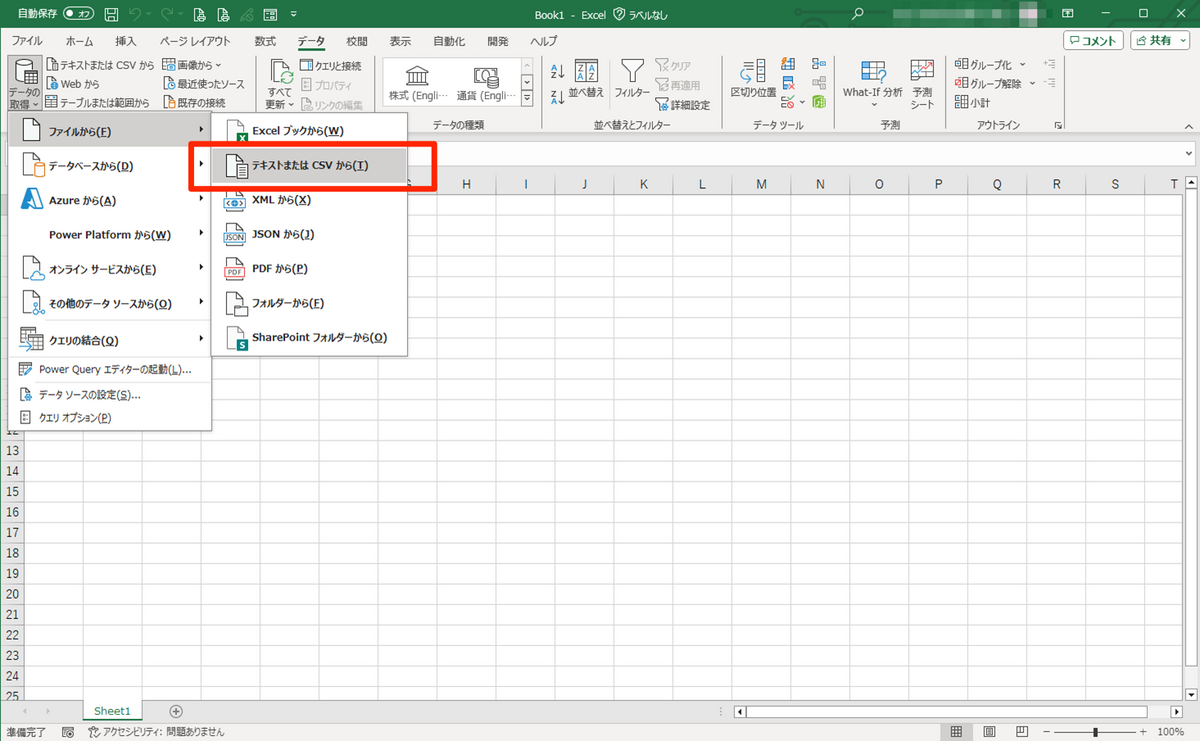
Task: Open What-If 分析 tool
Action: (x=872, y=73)
